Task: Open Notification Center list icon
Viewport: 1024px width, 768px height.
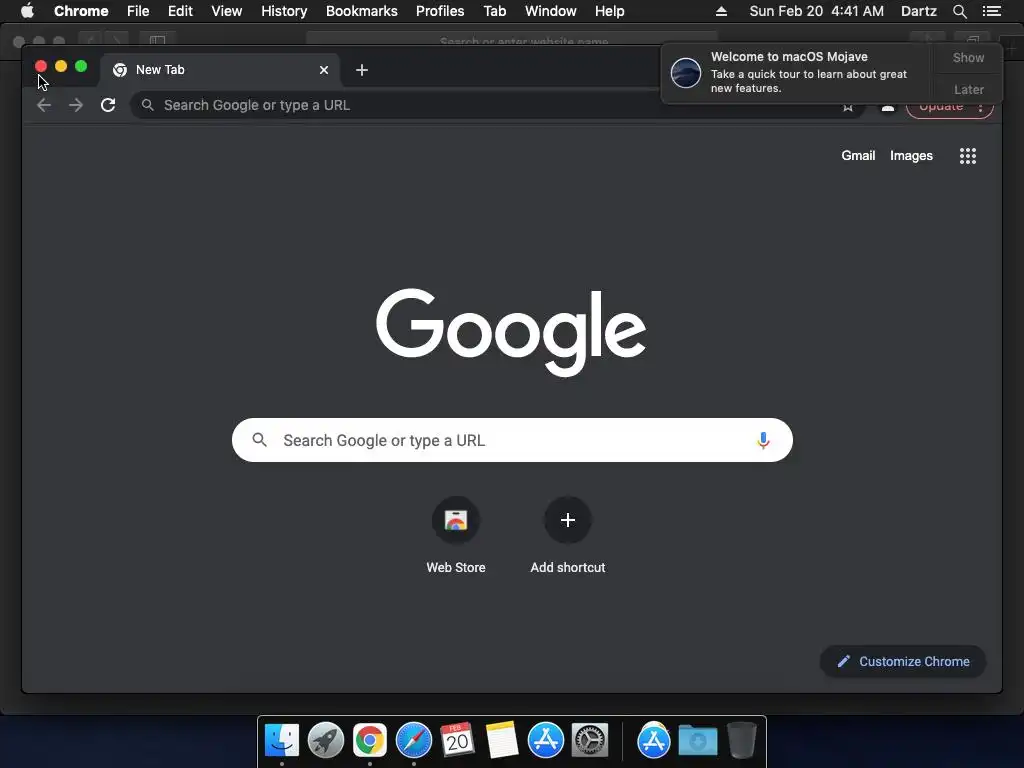Action: point(991,11)
